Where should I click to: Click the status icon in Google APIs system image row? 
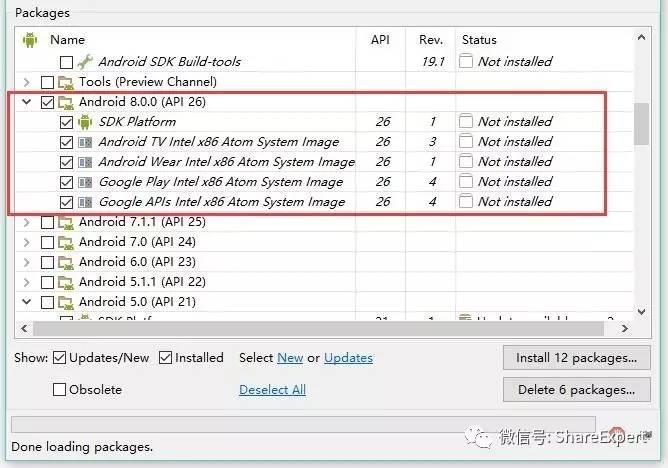(466, 201)
